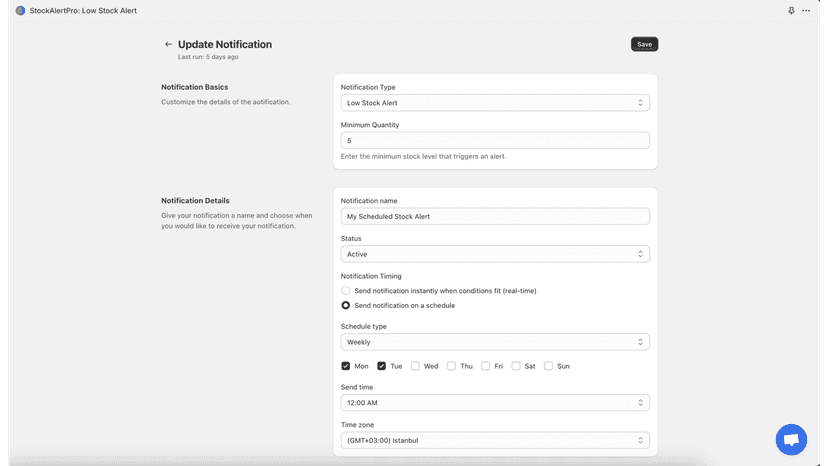Focus the Notification name text field
The height and width of the screenshot is (466, 828).
(x=495, y=217)
